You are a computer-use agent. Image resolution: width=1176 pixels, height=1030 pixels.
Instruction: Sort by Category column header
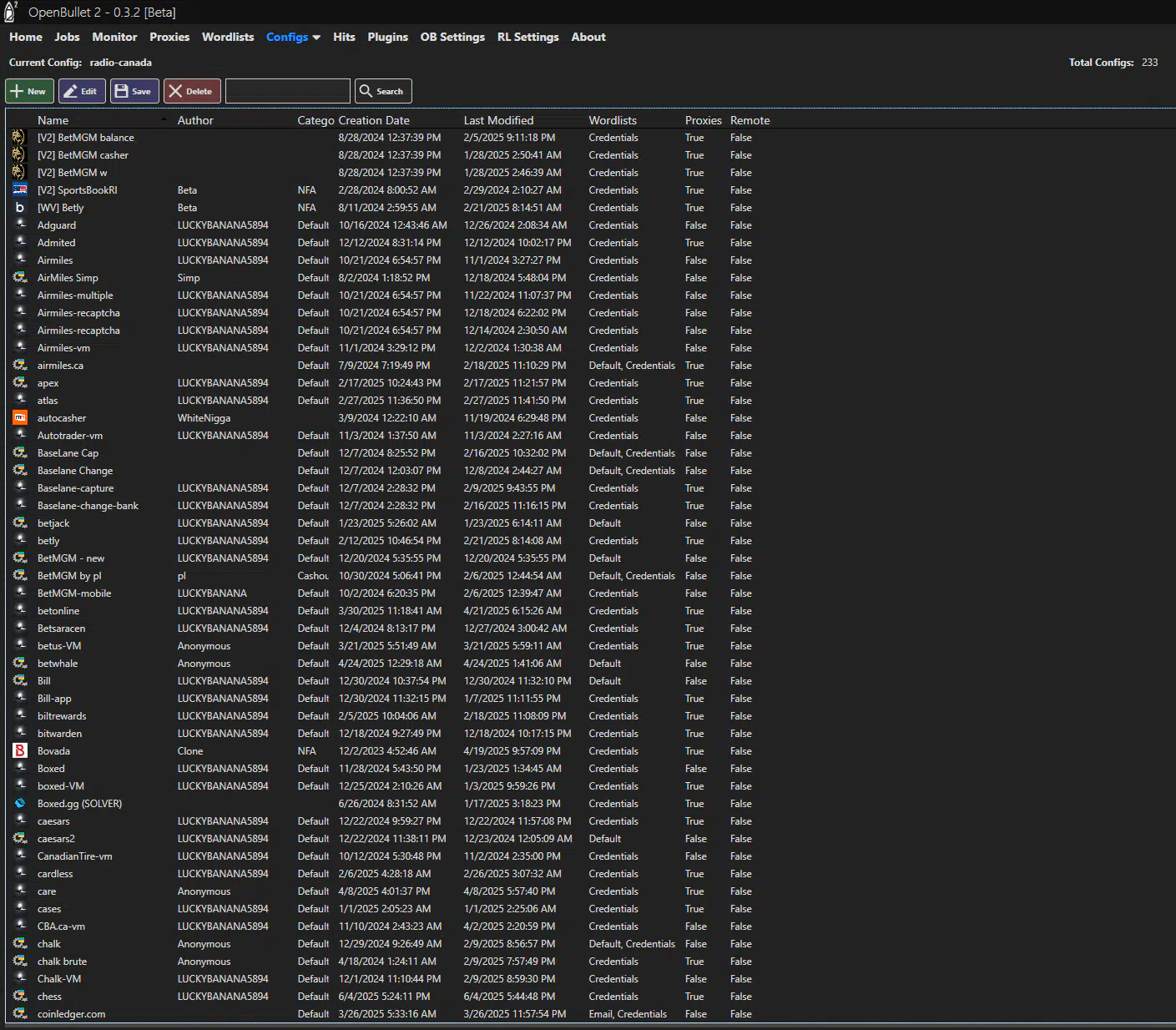(315, 120)
